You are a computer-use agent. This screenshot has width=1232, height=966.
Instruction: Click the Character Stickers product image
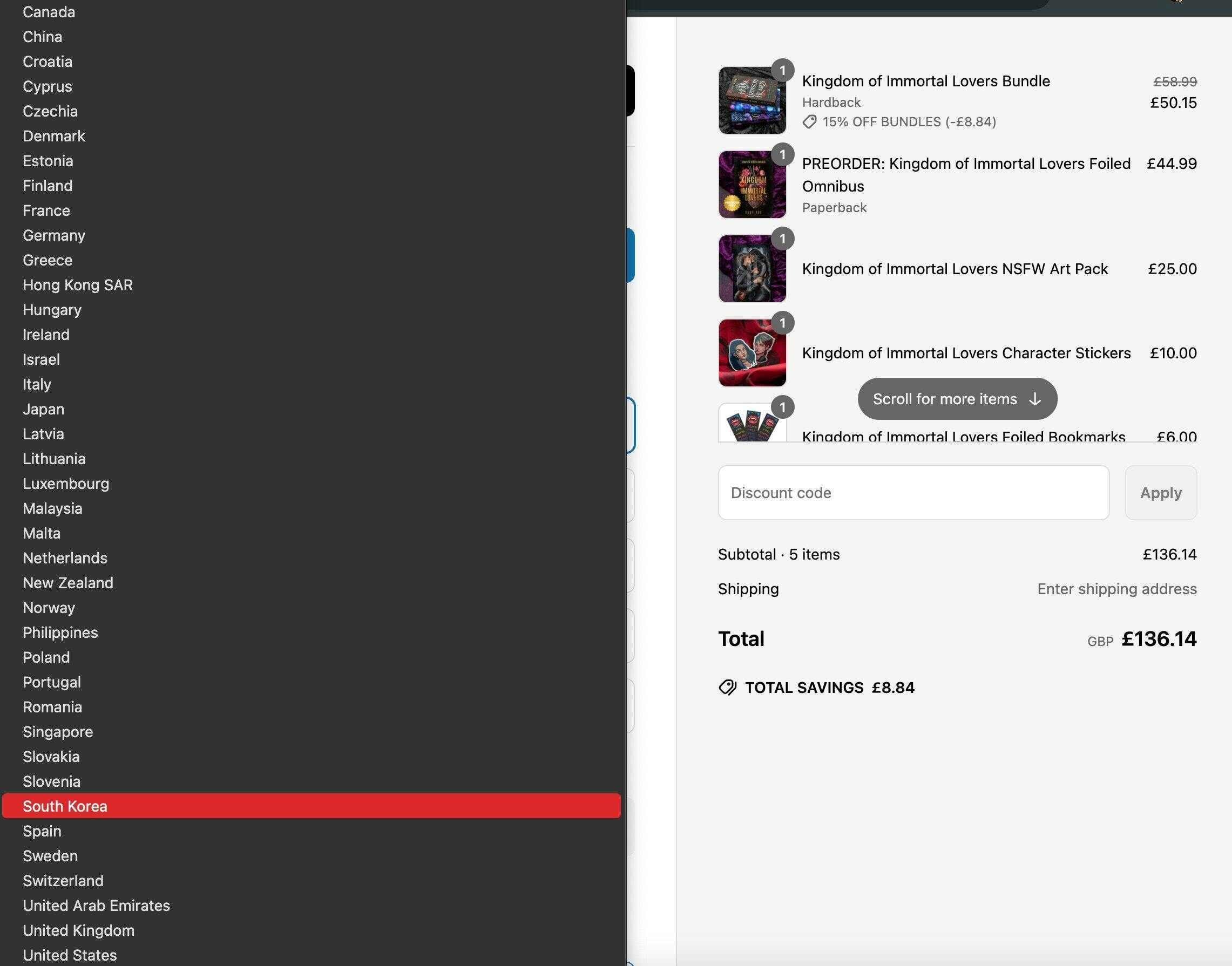click(x=752, y=353)
